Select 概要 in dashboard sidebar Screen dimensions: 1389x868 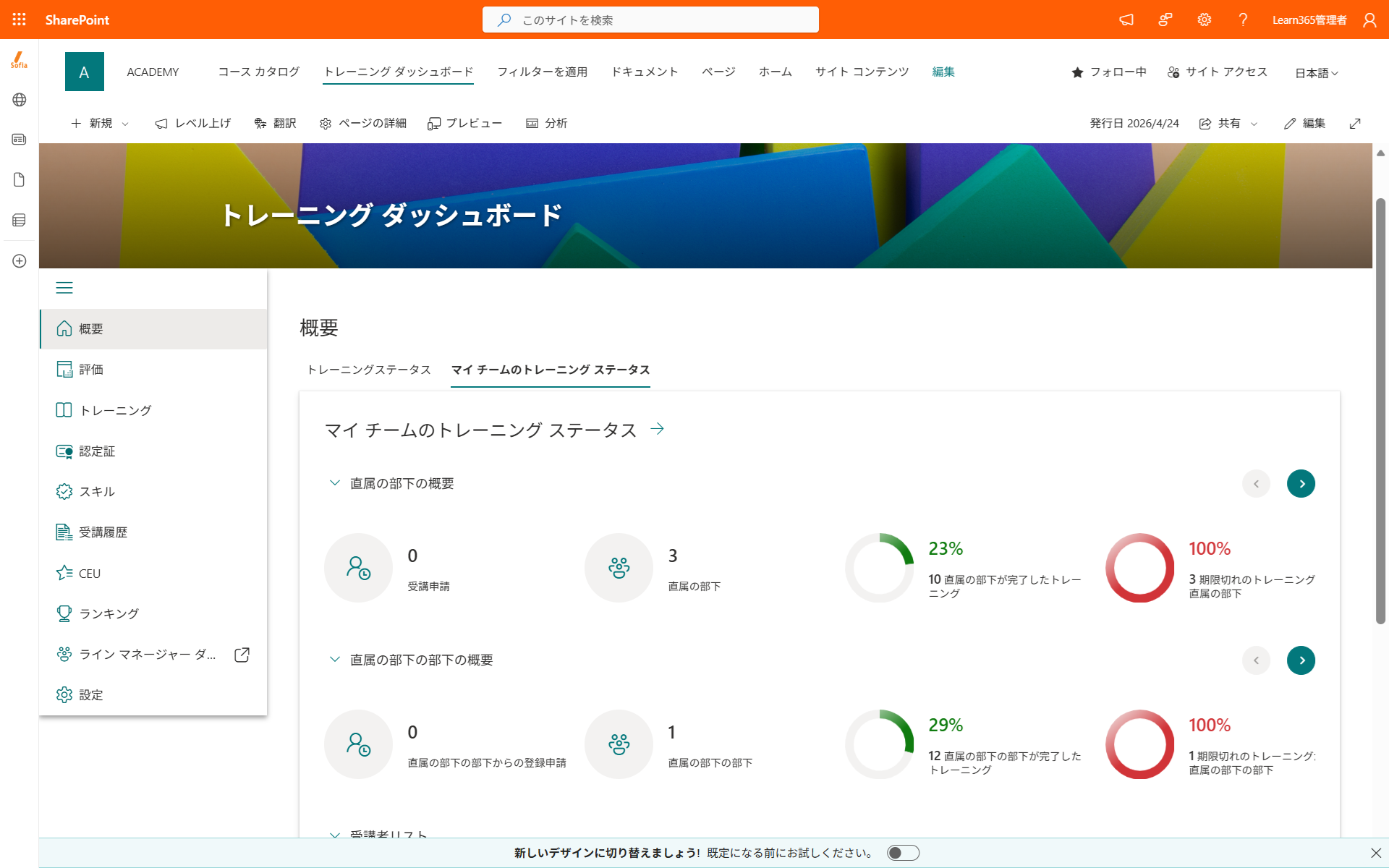pos(153,329)
